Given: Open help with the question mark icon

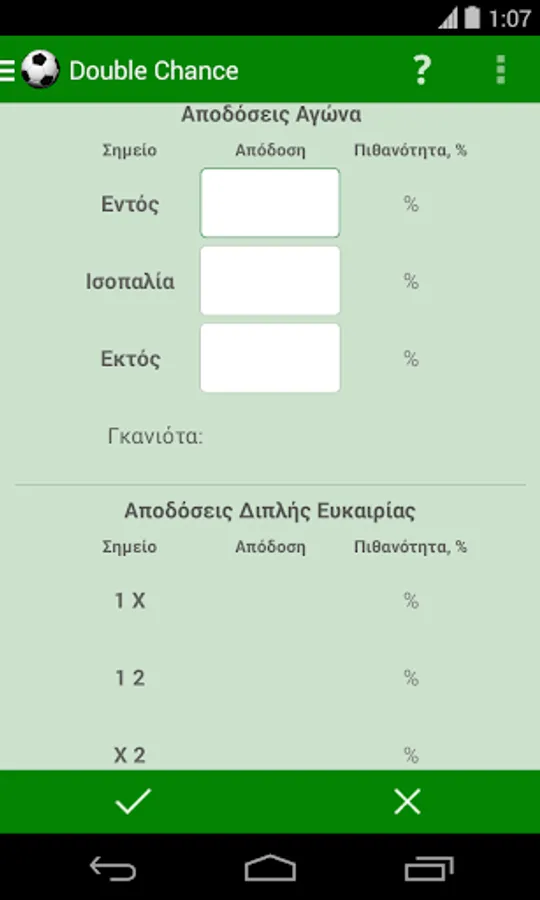Looking at the screenshot, I should click(422, 70).
